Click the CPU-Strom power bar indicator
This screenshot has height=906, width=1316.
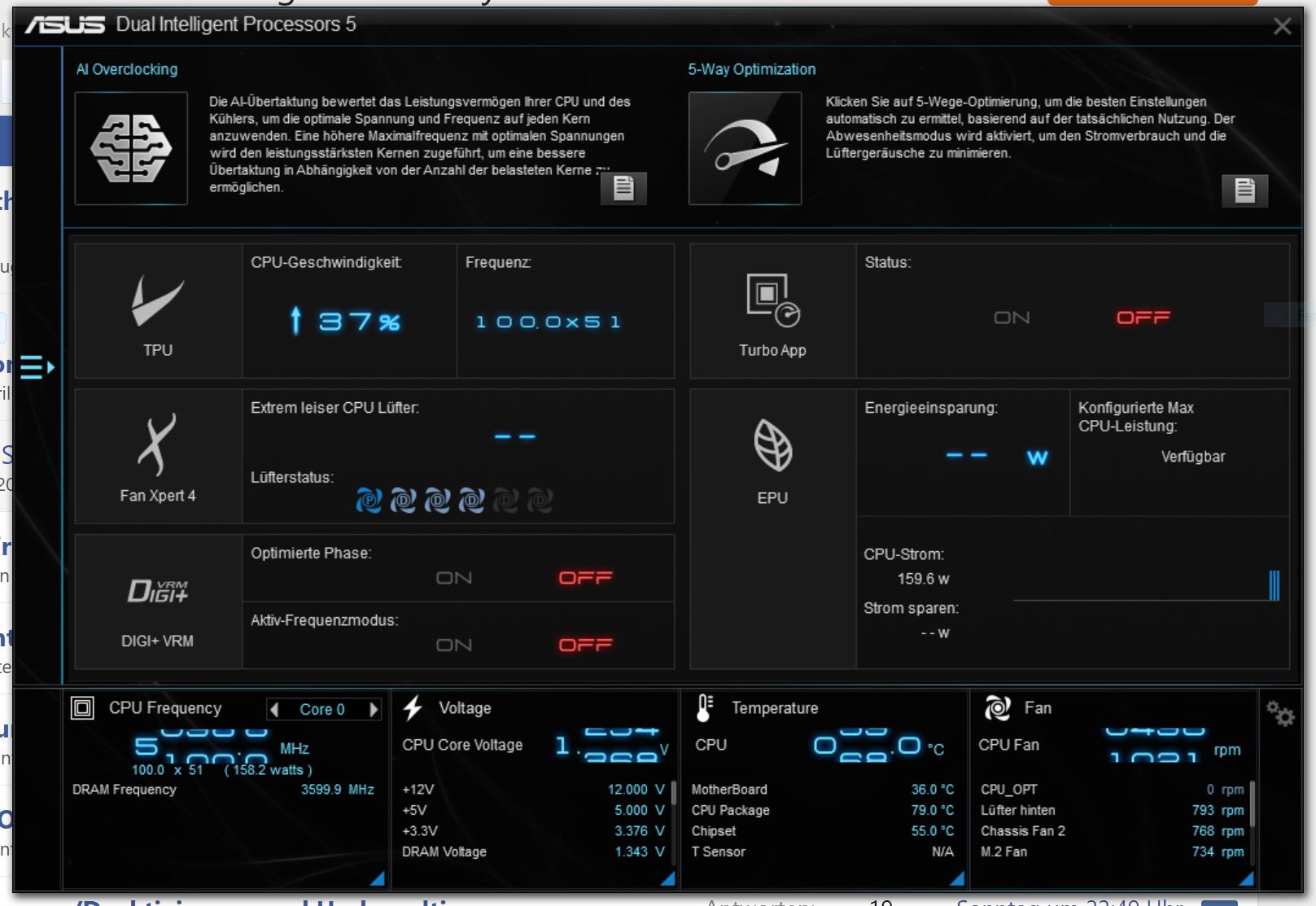coord(1274,585)
